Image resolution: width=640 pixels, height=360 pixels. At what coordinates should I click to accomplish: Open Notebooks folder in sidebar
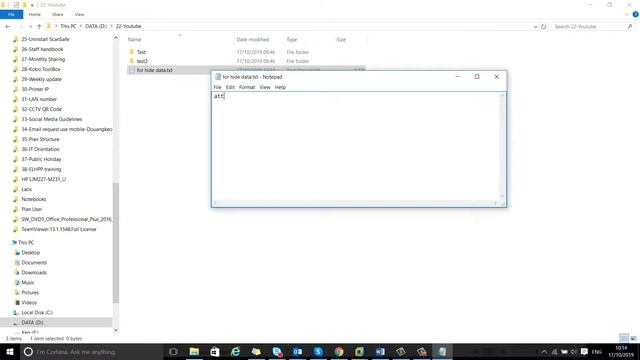(x=33, y=199)
